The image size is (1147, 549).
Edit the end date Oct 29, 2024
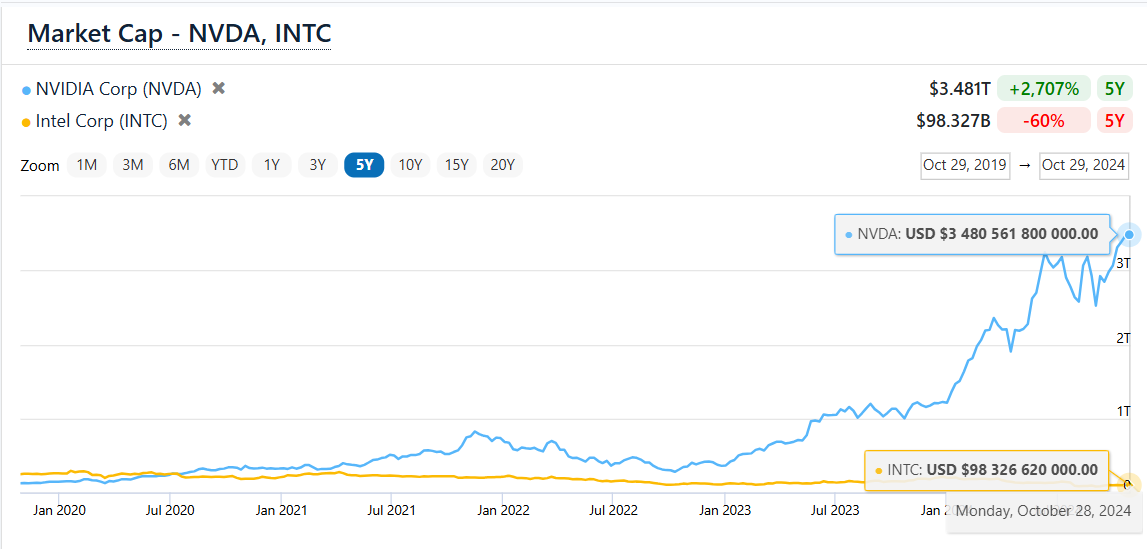click(x=1083, y=165)
